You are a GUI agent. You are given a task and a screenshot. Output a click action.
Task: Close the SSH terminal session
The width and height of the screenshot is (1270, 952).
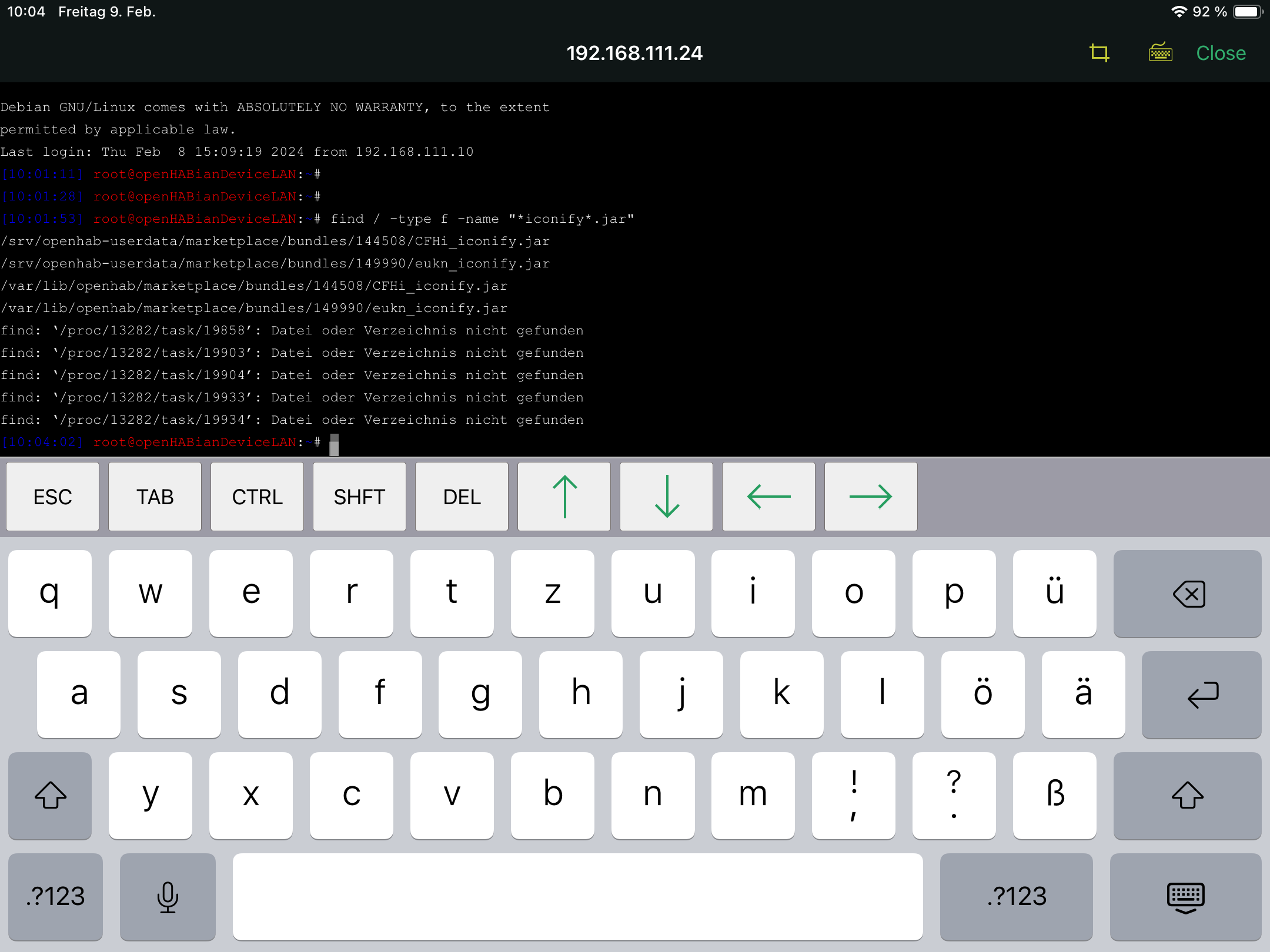pyautogui.click(x=1221, y=53)
